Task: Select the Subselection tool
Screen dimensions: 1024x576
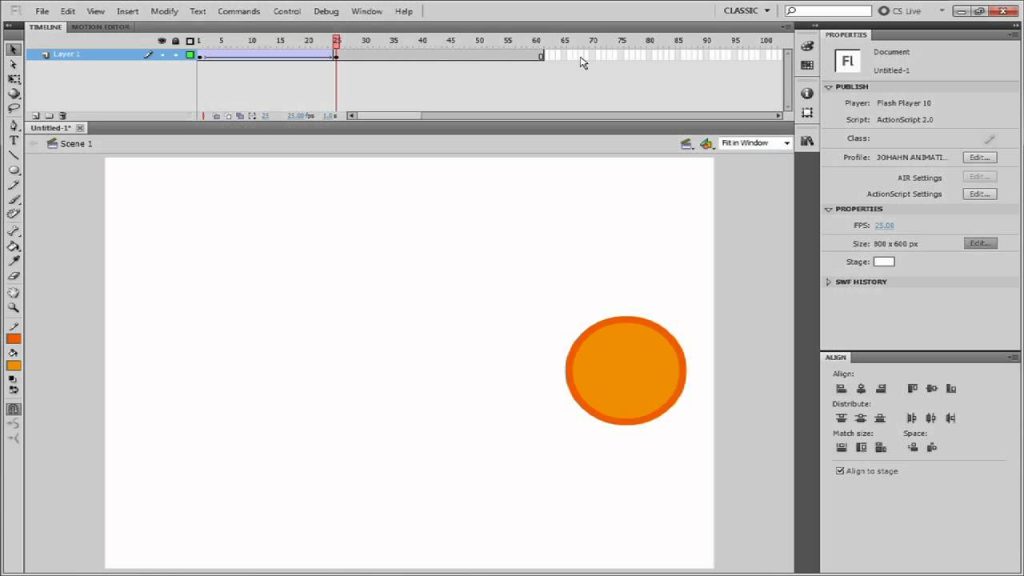Action: pyautogui.click(x=13, y=64)
